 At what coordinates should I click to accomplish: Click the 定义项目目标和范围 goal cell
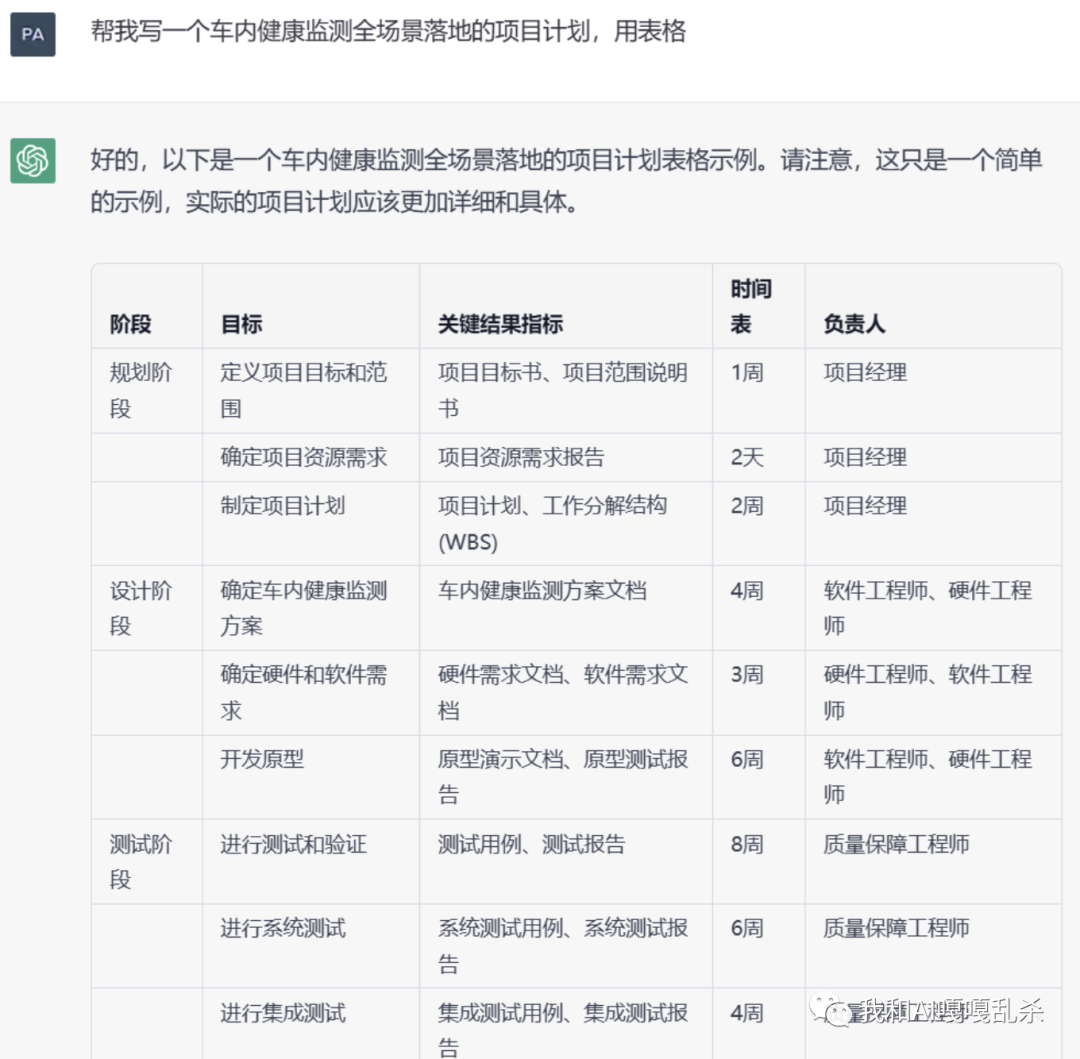[303, 390]
